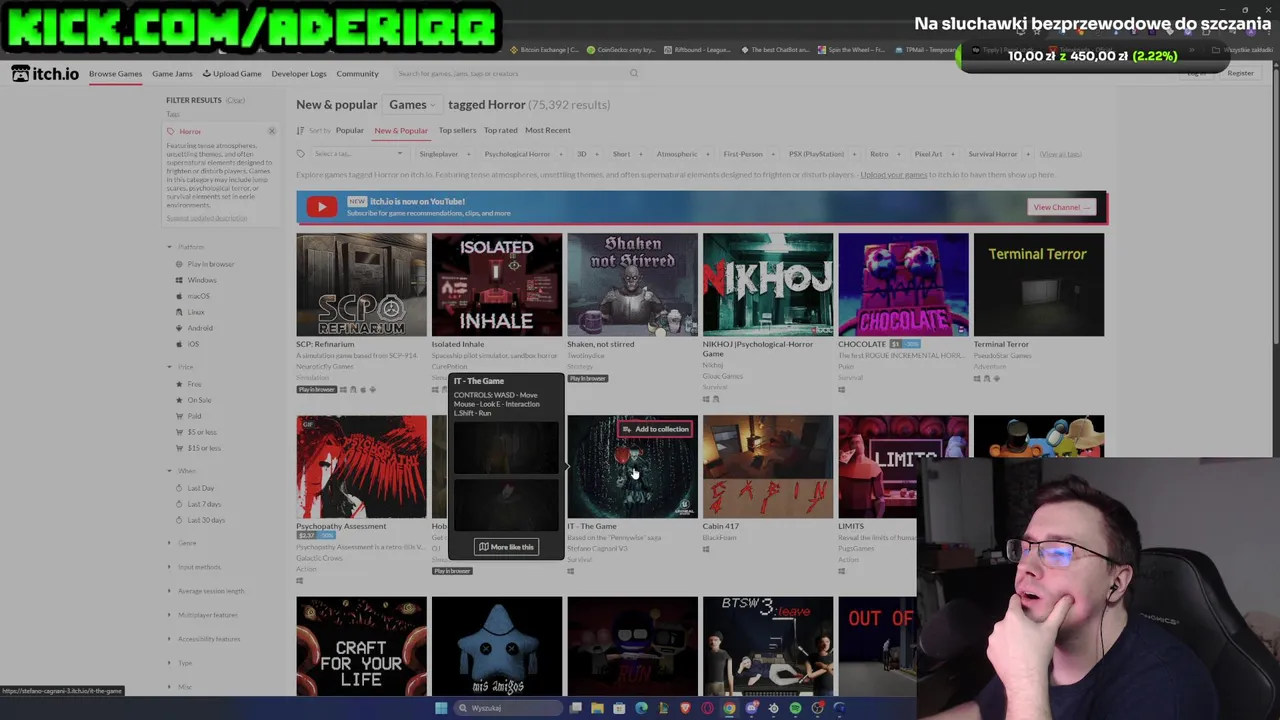Click the red YouTube play icon in banner
1280x720 pixels.
[x=321, y=207]
